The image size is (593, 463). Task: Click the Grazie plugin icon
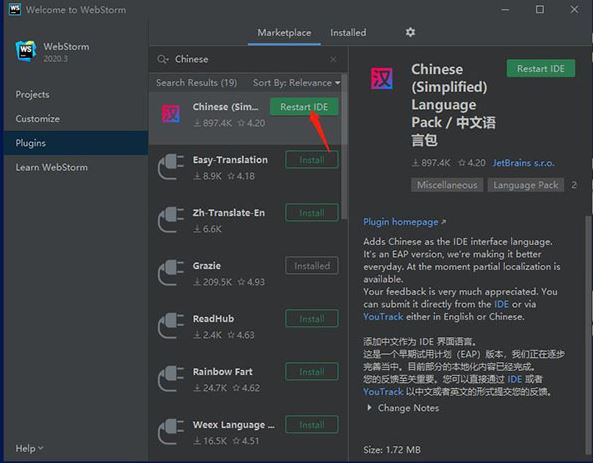click(x=171, y=273)
